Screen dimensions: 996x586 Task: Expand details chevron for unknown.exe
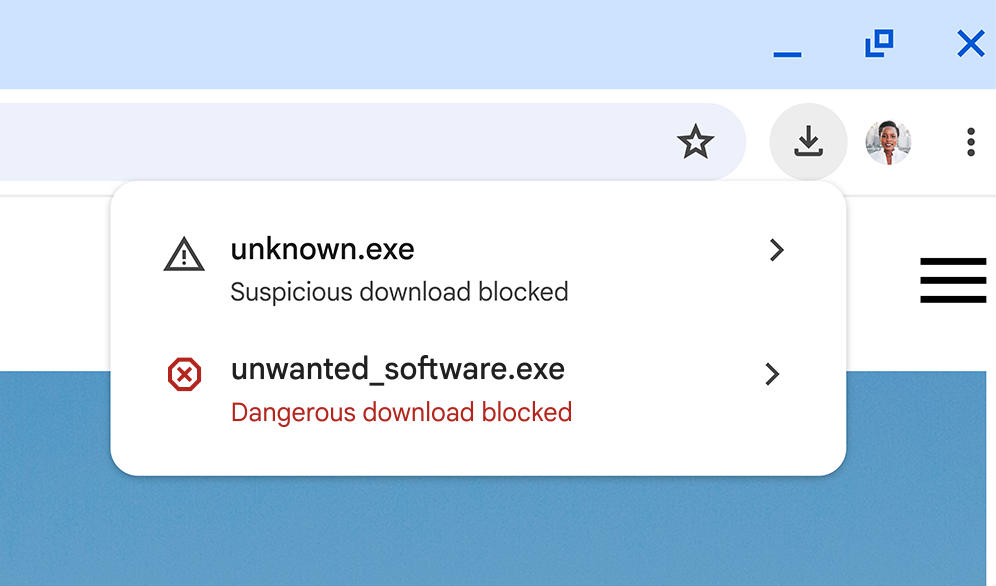pyautogui.click(x=776, y=250)
